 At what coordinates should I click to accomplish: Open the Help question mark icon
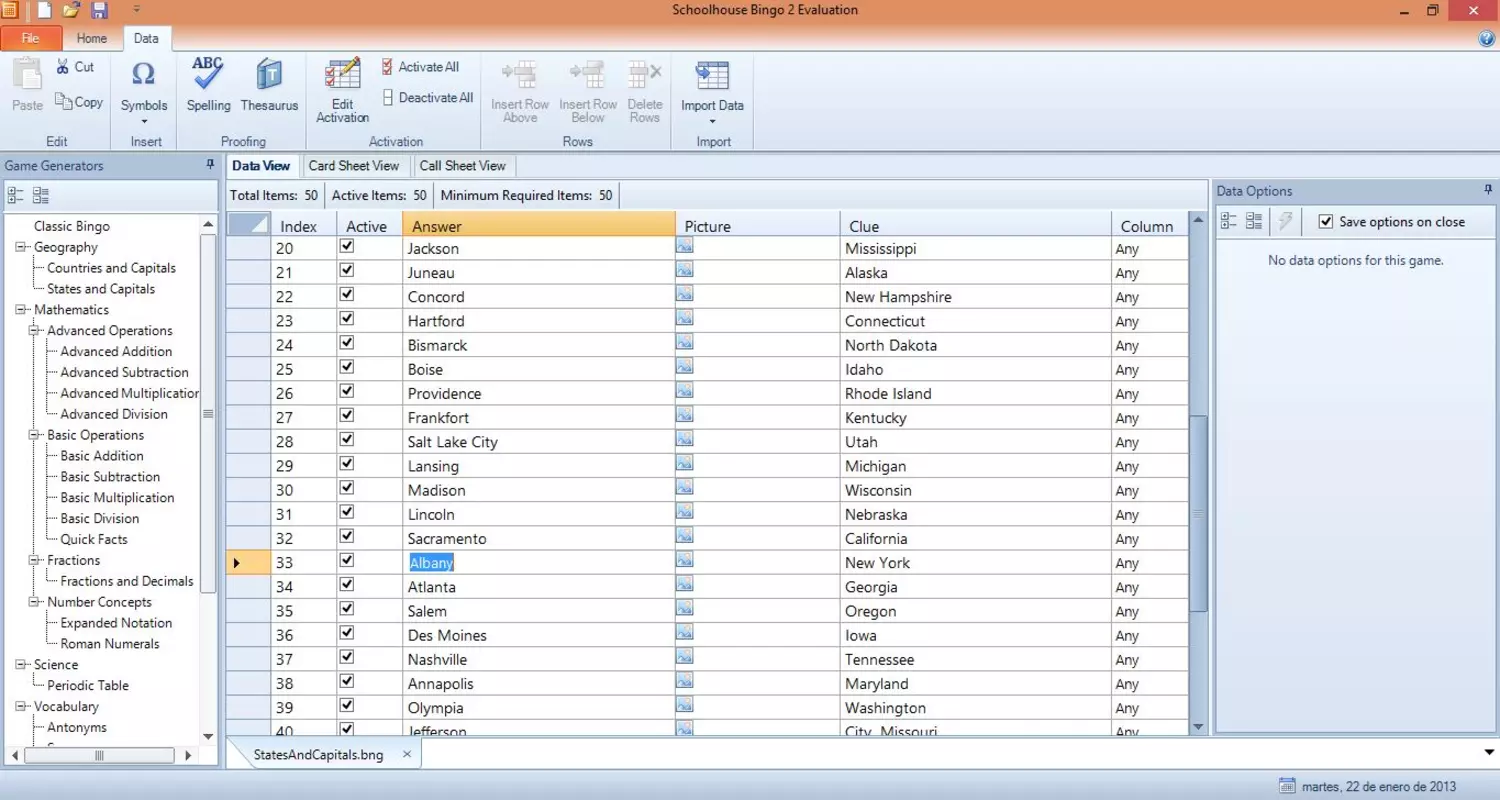coord(1486,39)
